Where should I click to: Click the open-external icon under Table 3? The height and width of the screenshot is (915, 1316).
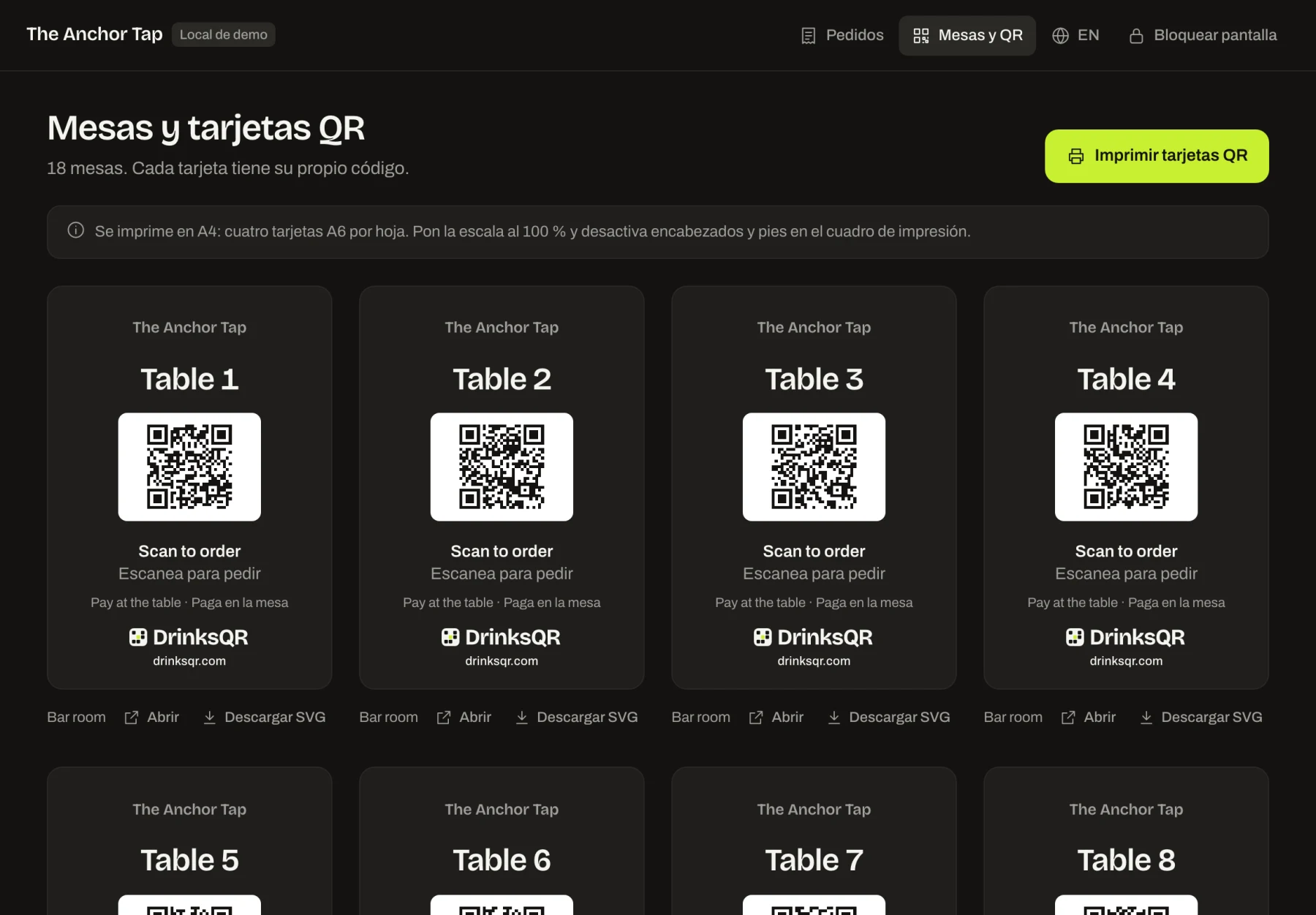(x=756, y=718)
